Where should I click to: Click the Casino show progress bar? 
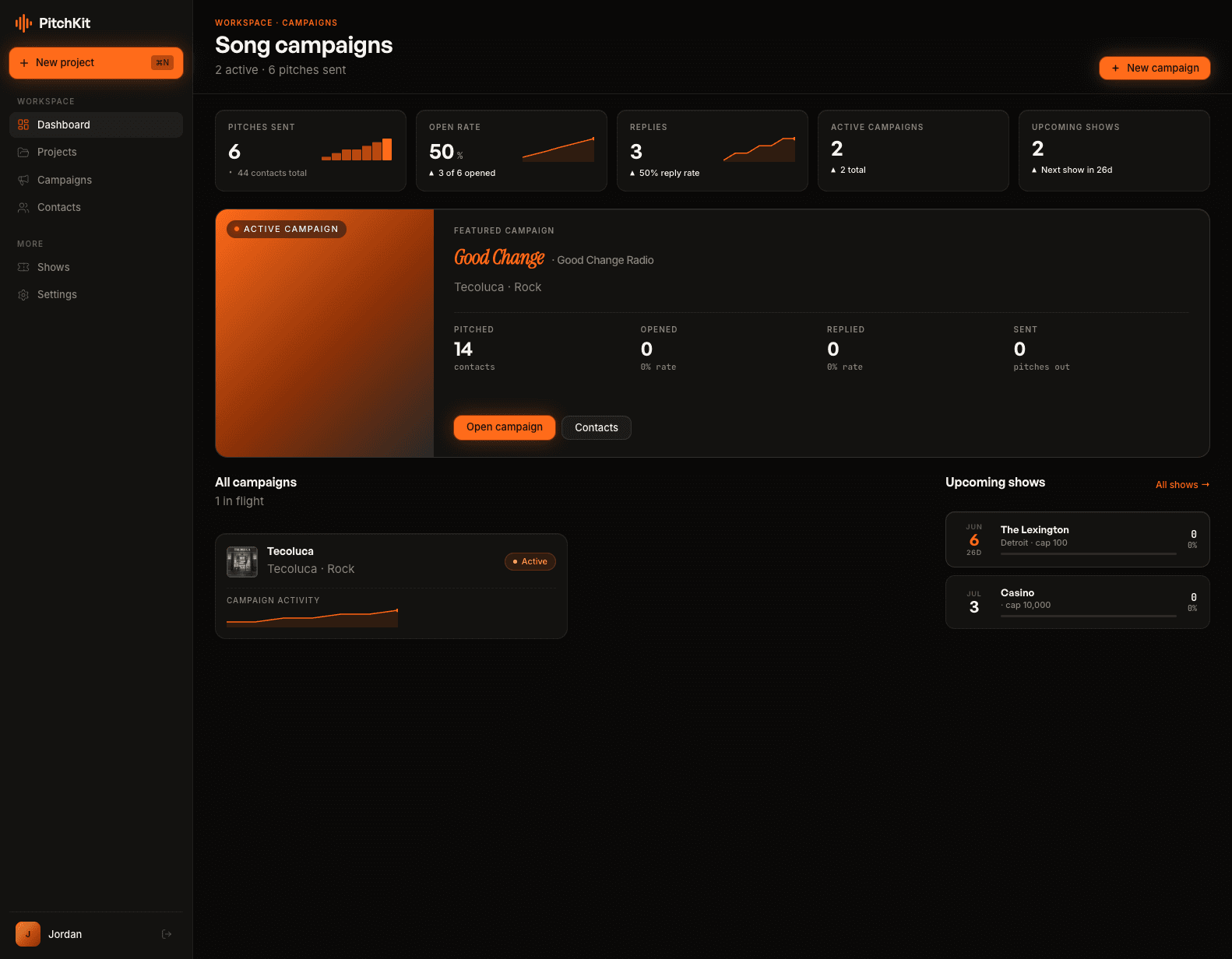tap(1089, 616)
